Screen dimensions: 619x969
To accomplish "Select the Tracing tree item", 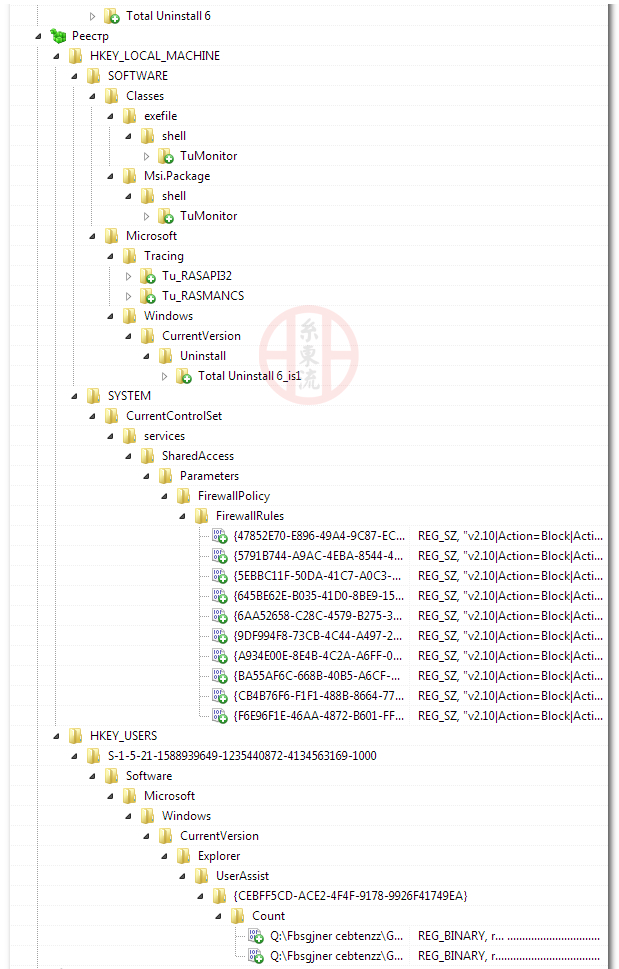I will coord(164,256).
